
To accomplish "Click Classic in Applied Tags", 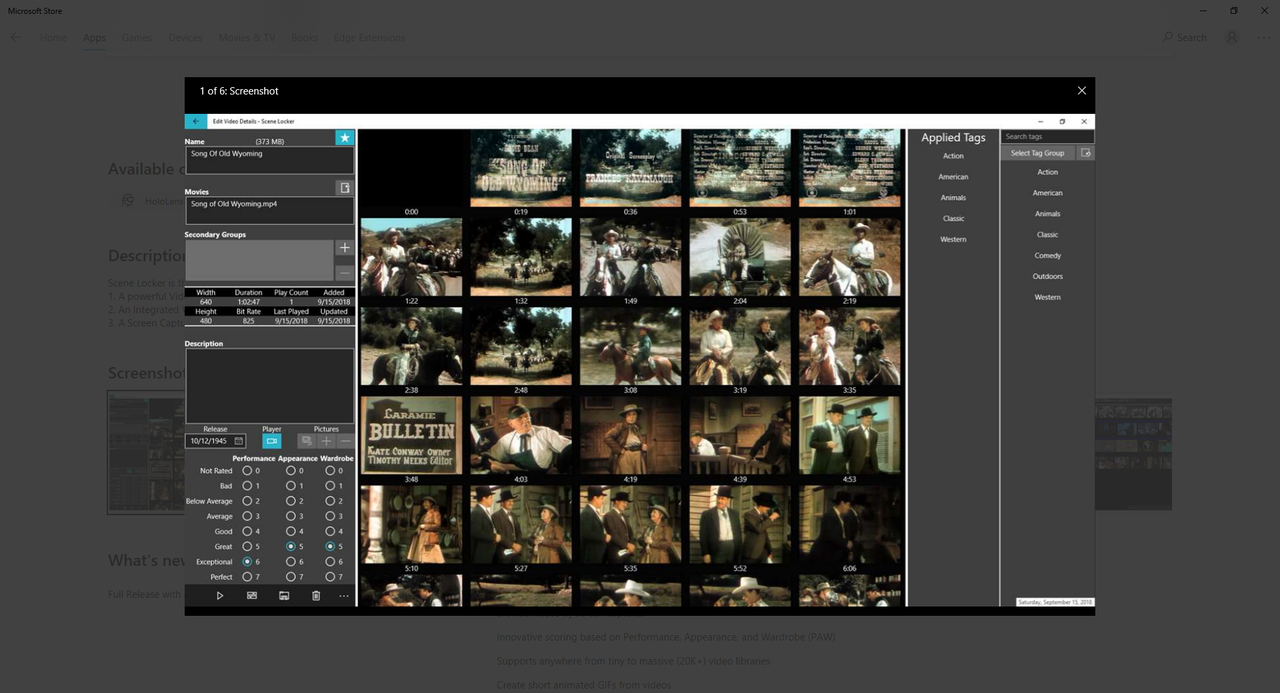I will (x=953, y=218).
